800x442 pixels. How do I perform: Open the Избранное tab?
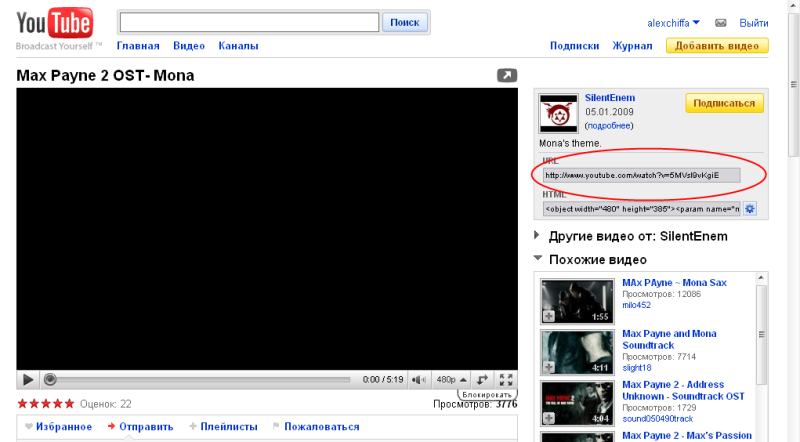coord(58,427)
